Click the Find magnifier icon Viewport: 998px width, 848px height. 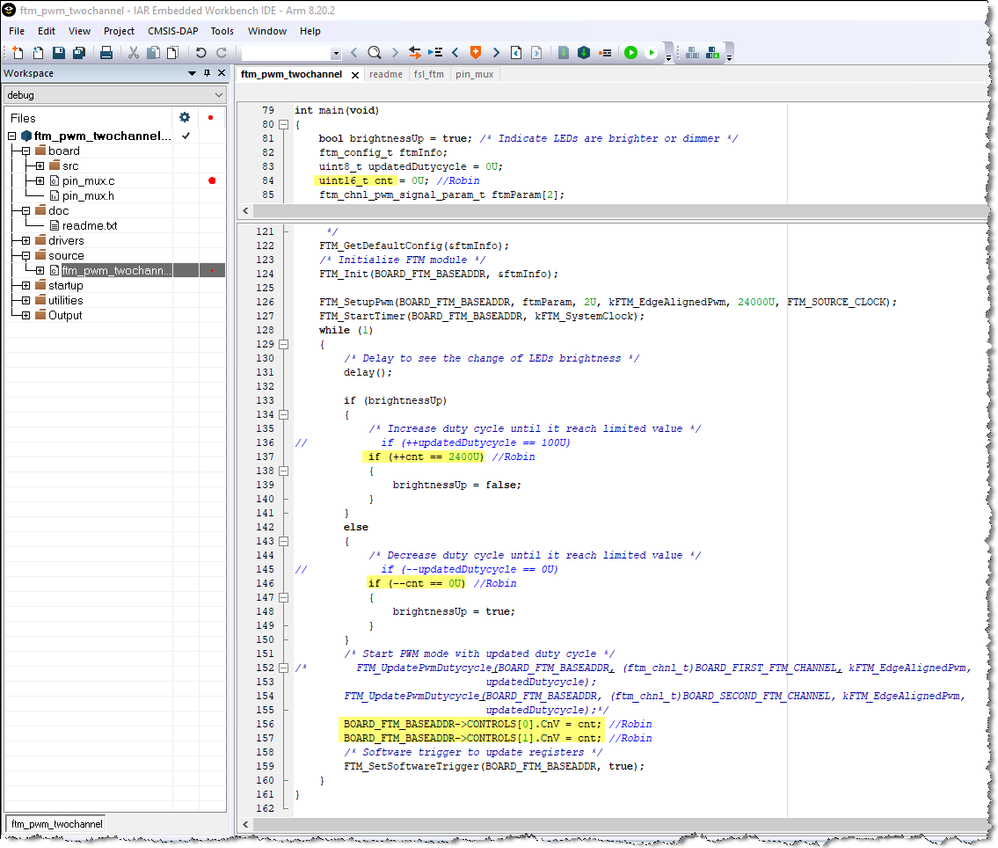tap(374, 52)
